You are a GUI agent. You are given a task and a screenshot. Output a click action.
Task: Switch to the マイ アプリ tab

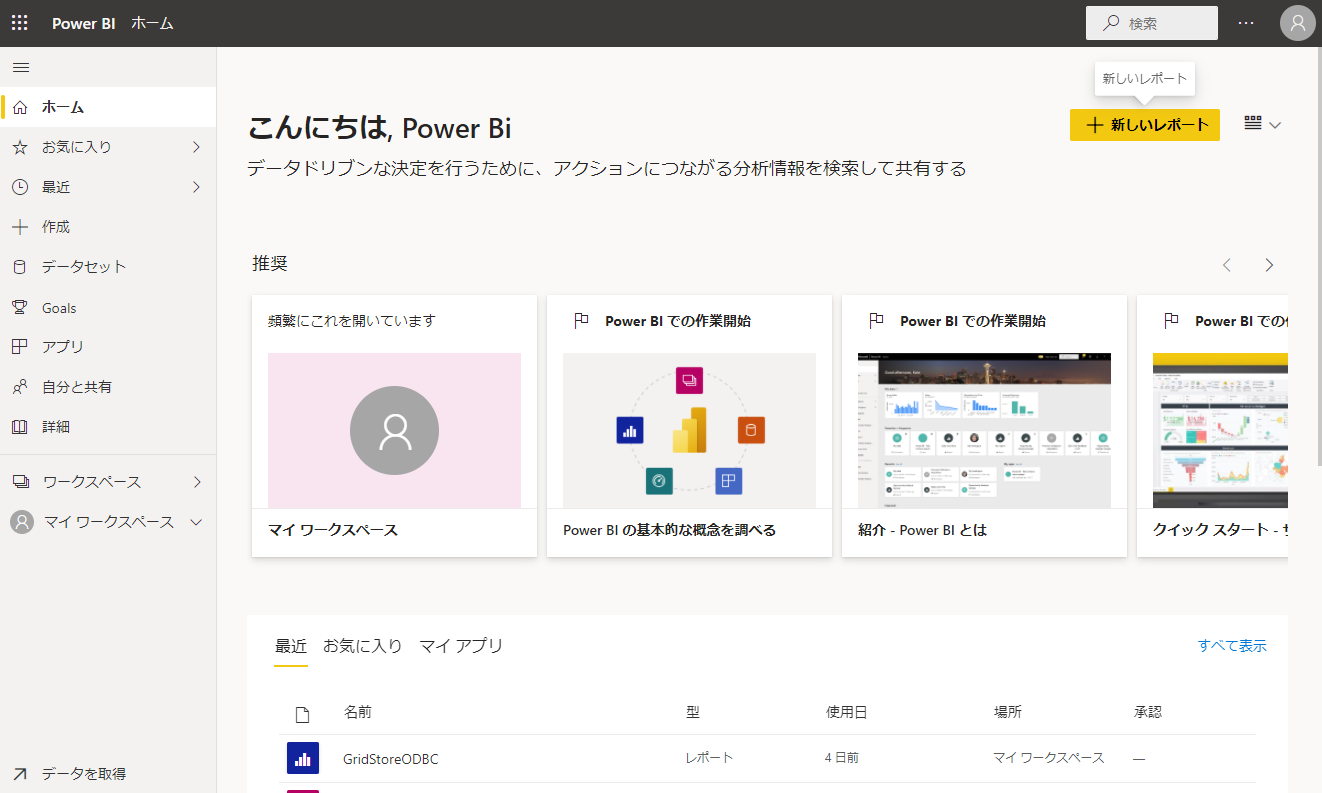(461, 646)
